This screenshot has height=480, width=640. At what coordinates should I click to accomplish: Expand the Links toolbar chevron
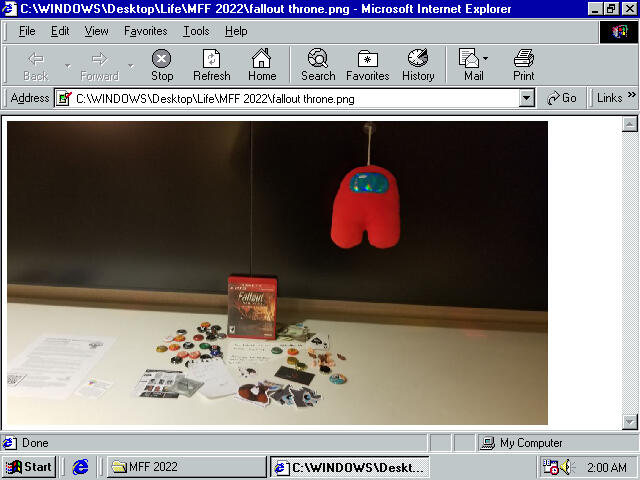pyautogui.click(x=631, y=98)
